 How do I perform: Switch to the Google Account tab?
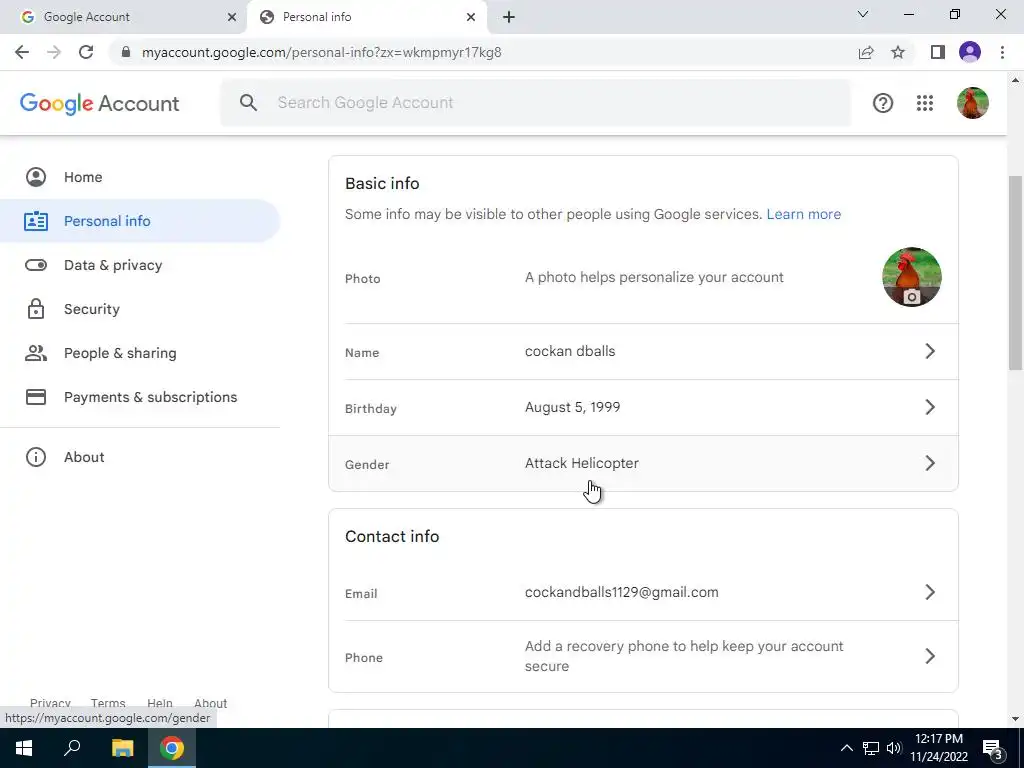(x=124, y=17)
